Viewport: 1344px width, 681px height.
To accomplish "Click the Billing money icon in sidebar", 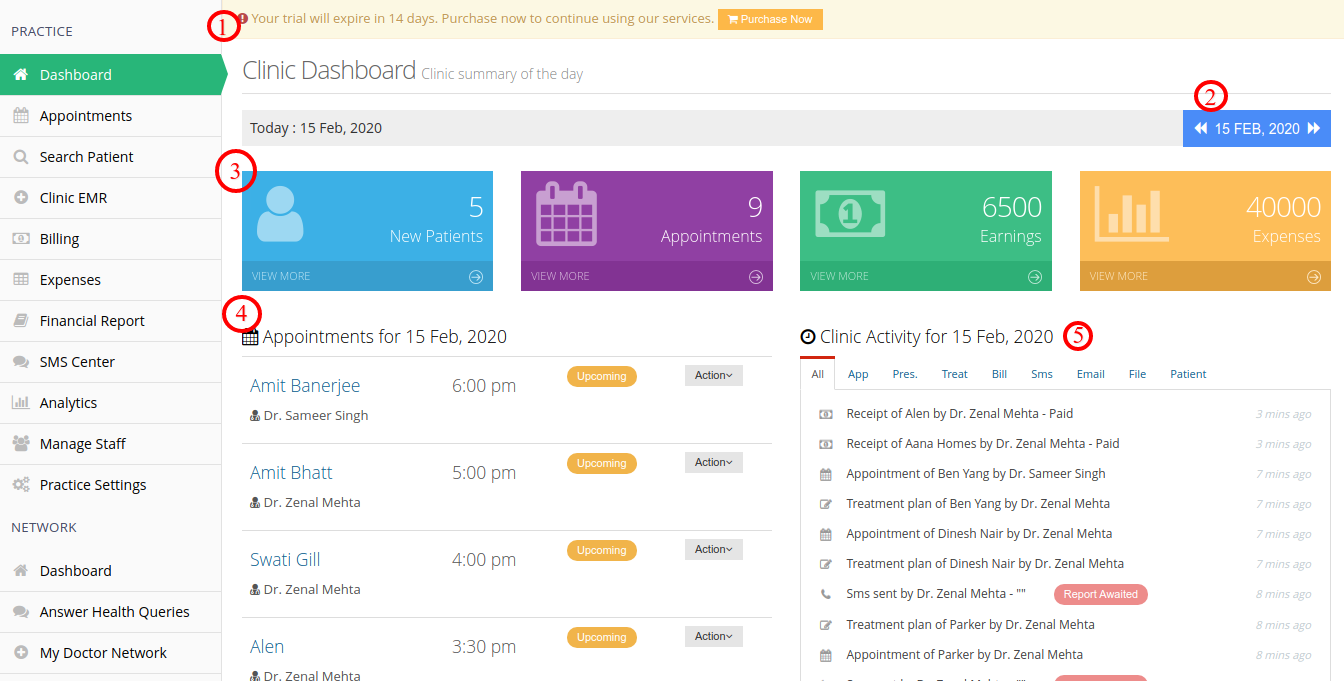I will coord(20,239).
